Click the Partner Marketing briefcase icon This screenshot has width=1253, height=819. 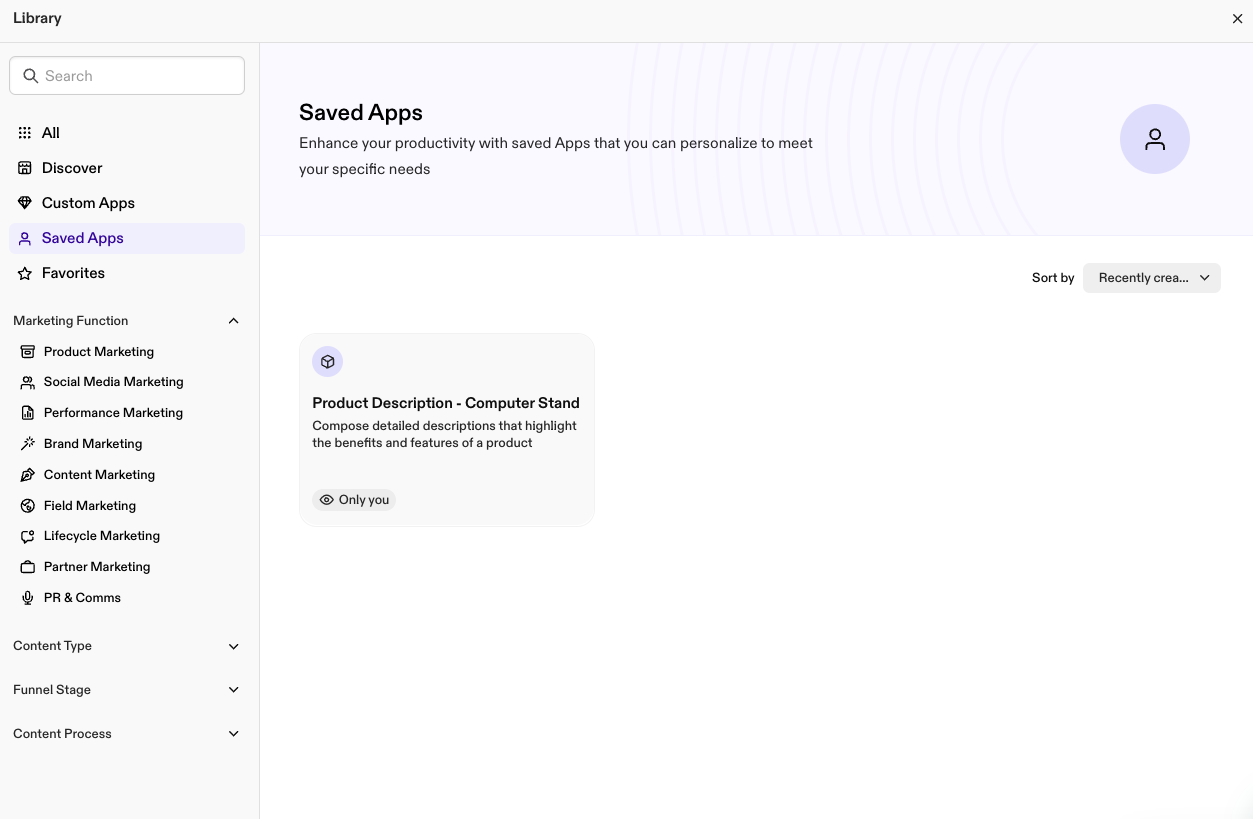tap(28, 567)
